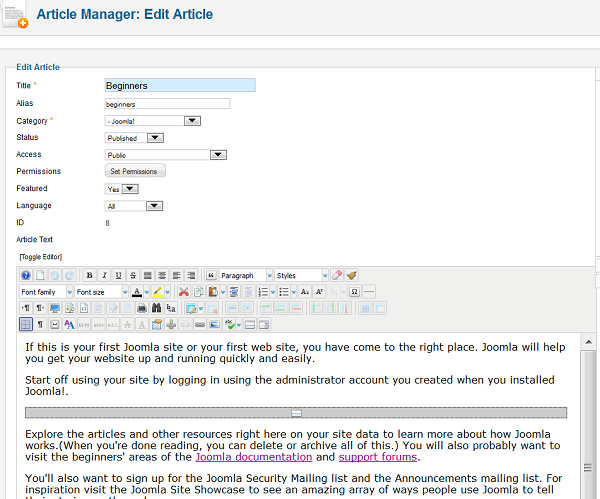This screenshot has height=499, width=600.
Task: Click the Print icon
Action: pyautogui.click(x=142, y=308)
